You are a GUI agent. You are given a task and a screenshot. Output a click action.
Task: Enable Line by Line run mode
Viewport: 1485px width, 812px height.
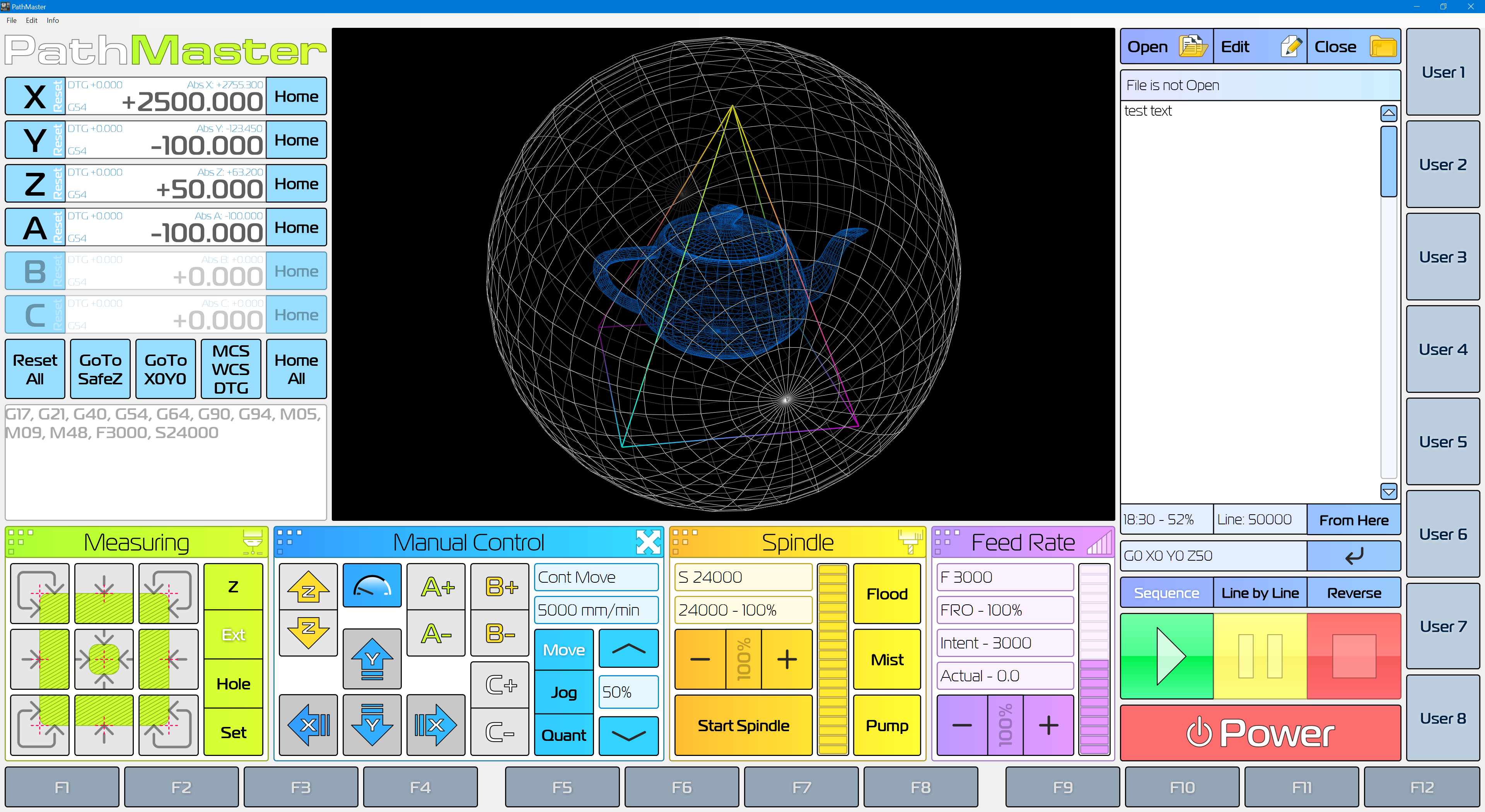click(x=1260, y=593)
